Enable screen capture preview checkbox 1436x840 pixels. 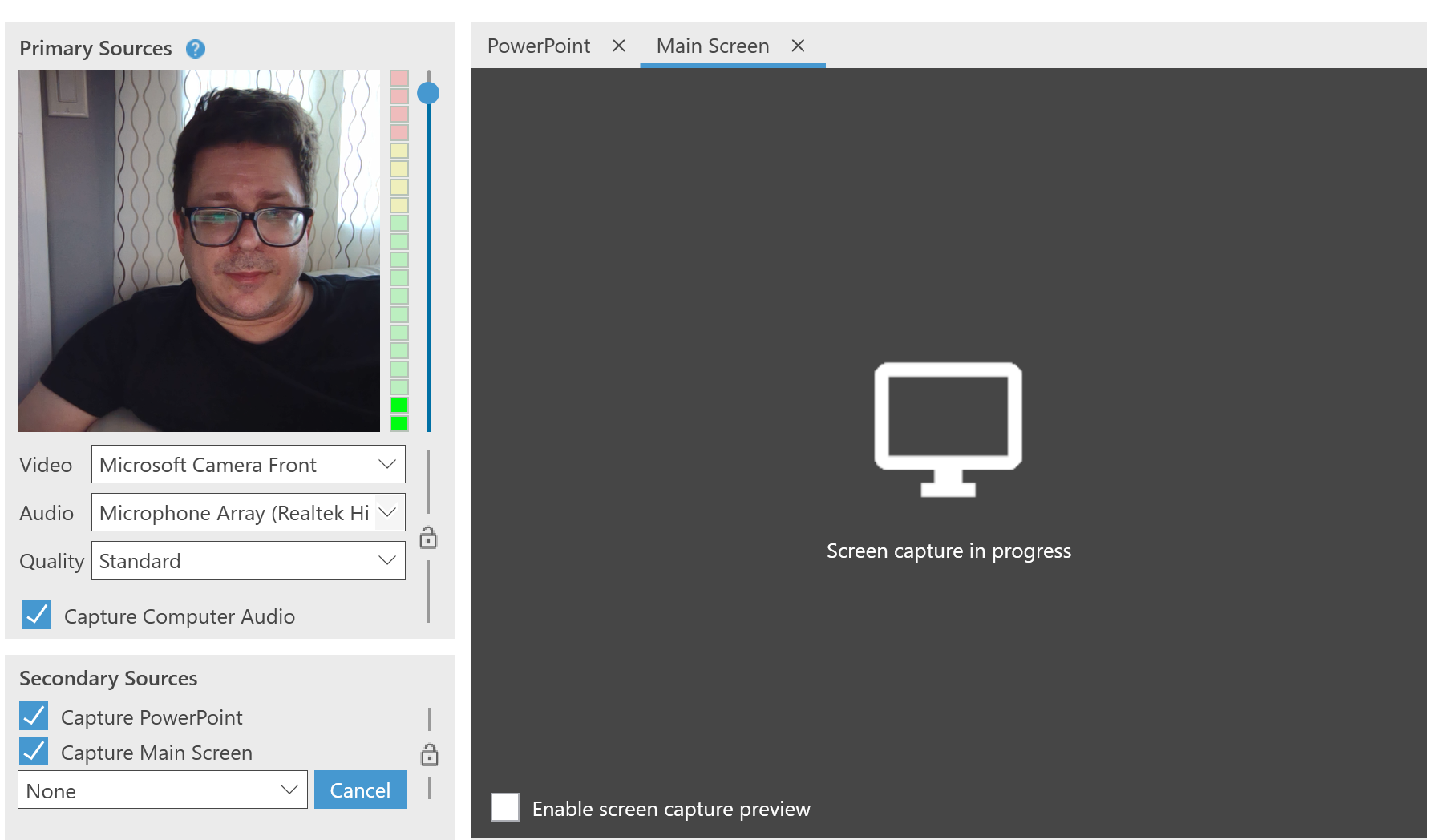coord(505,808)
